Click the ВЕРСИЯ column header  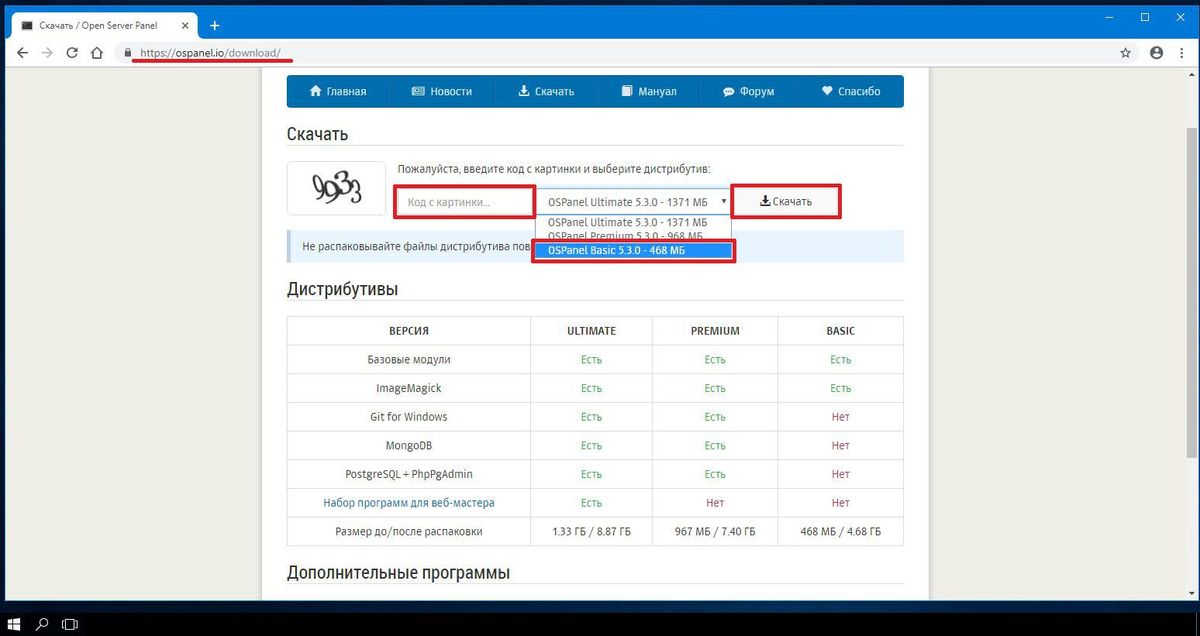(x=409, y=330)
